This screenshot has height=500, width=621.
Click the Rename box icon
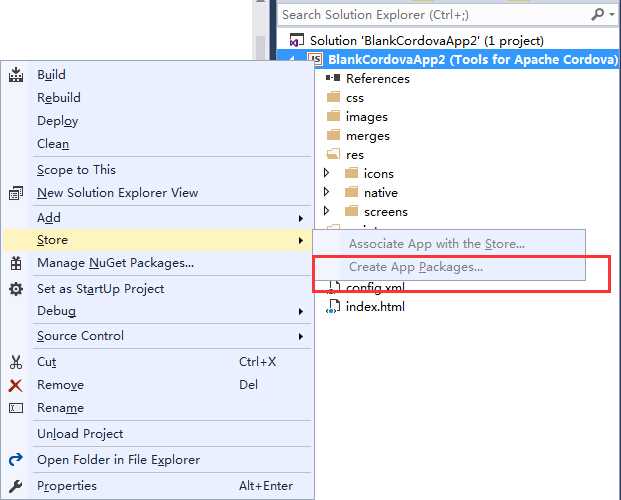point(16,408)
